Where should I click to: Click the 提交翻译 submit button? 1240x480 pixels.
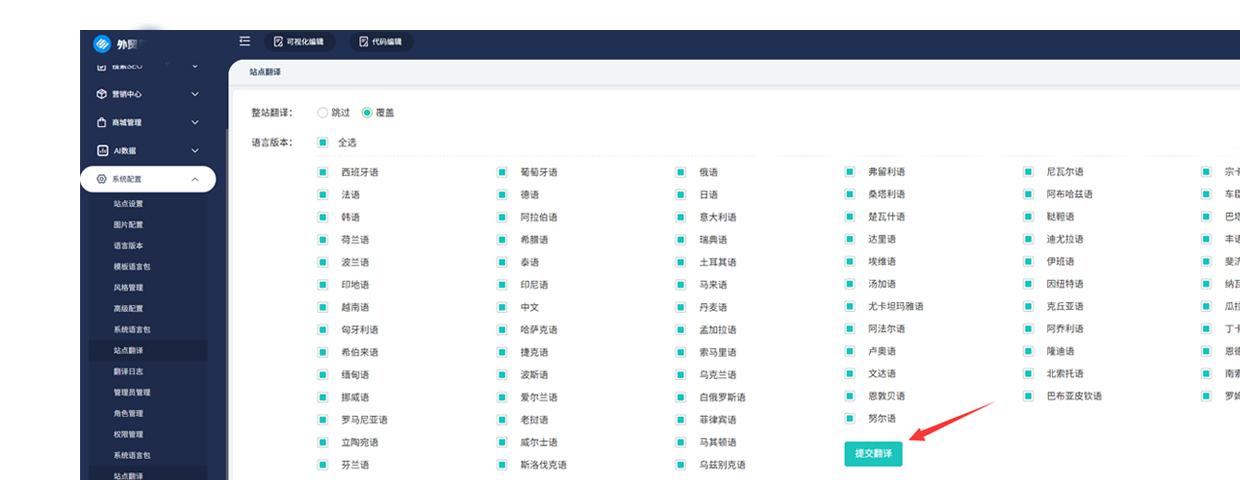coord(873,454)
